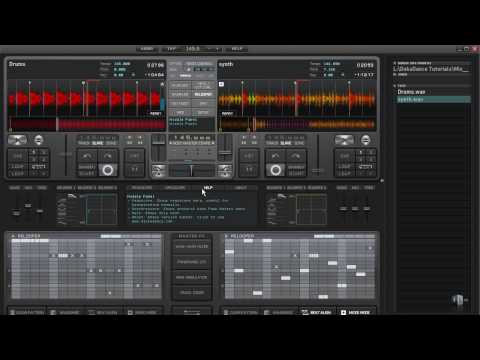Click highlighted right-most tab under right relooper
Screen dimensions: 480x360
click(355, 312)
